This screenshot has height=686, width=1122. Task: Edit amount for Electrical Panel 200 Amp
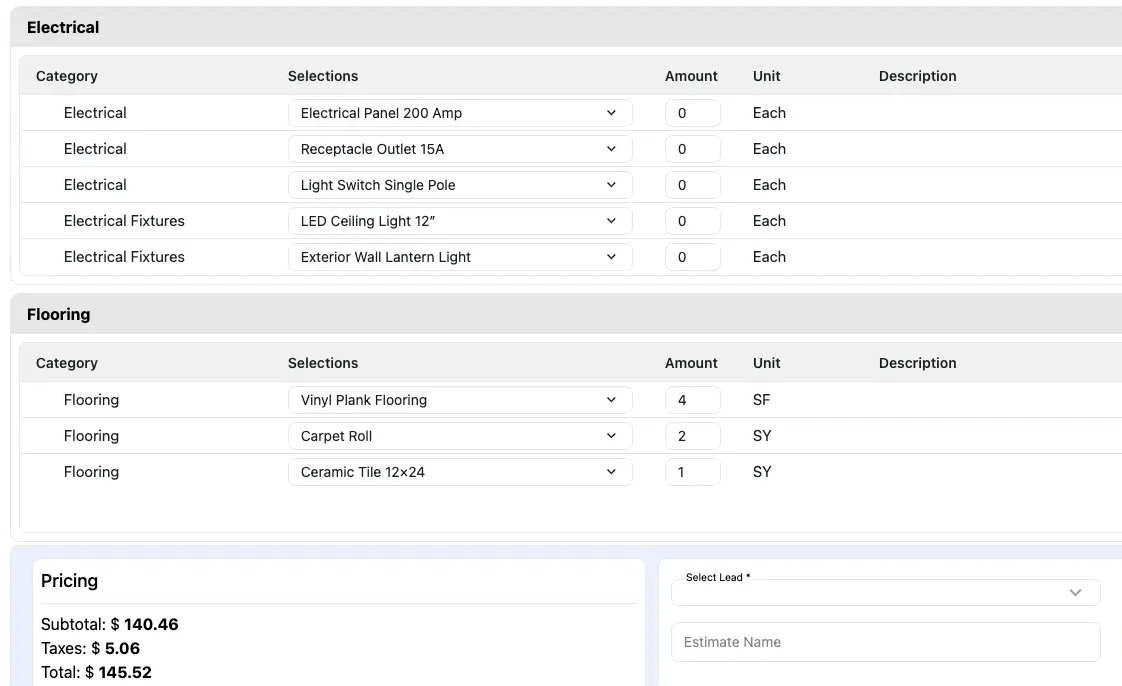point(692,113)
